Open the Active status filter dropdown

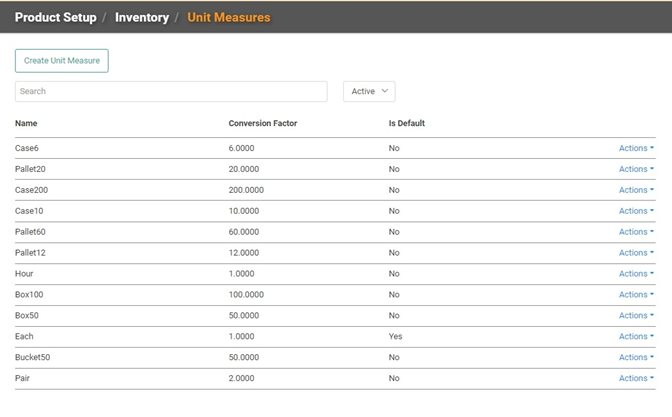pyautogui.click(x=369, y=91)
